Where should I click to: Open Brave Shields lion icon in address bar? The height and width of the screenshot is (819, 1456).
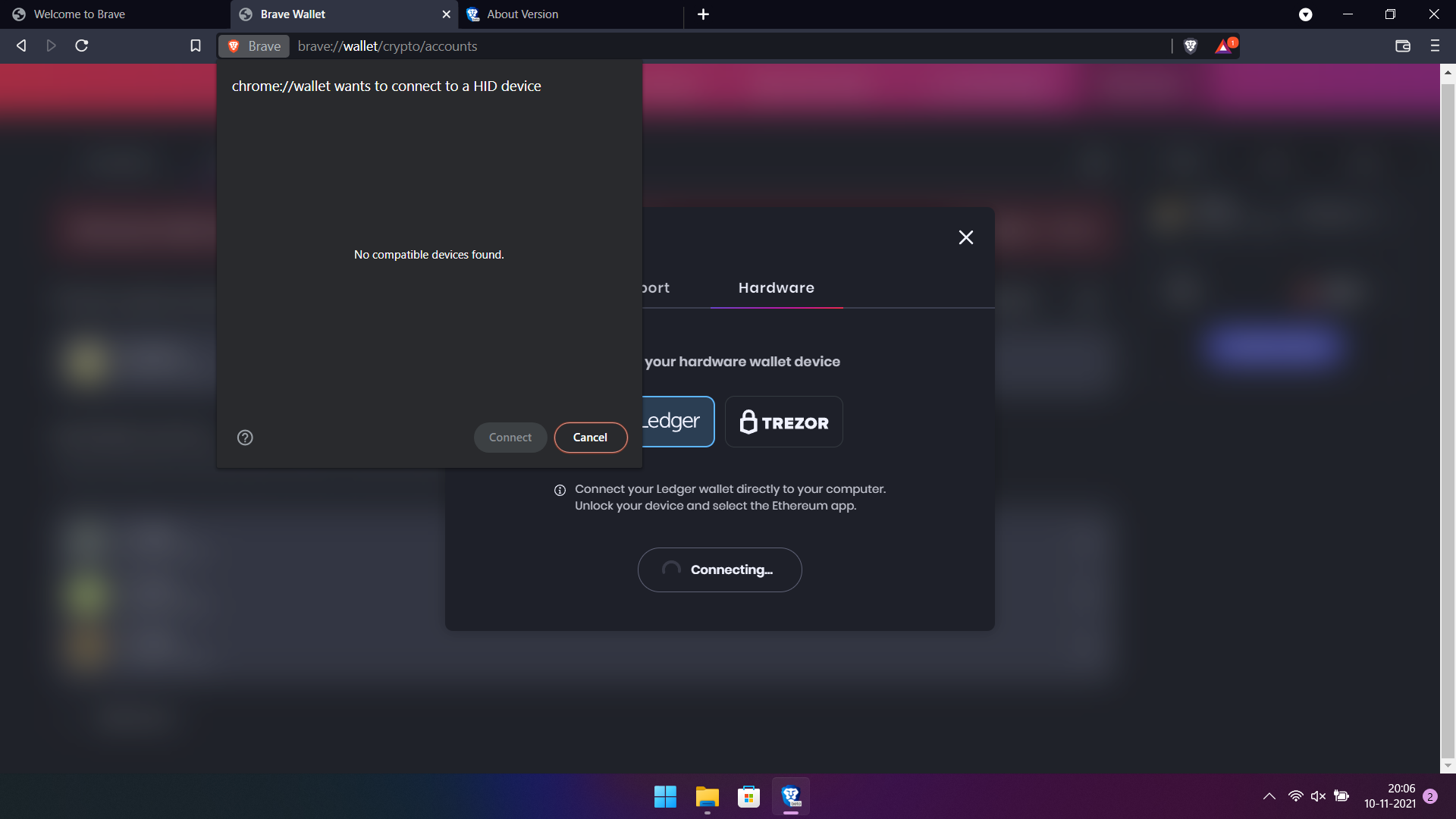pyautogui.click(x=1191, y=46)
